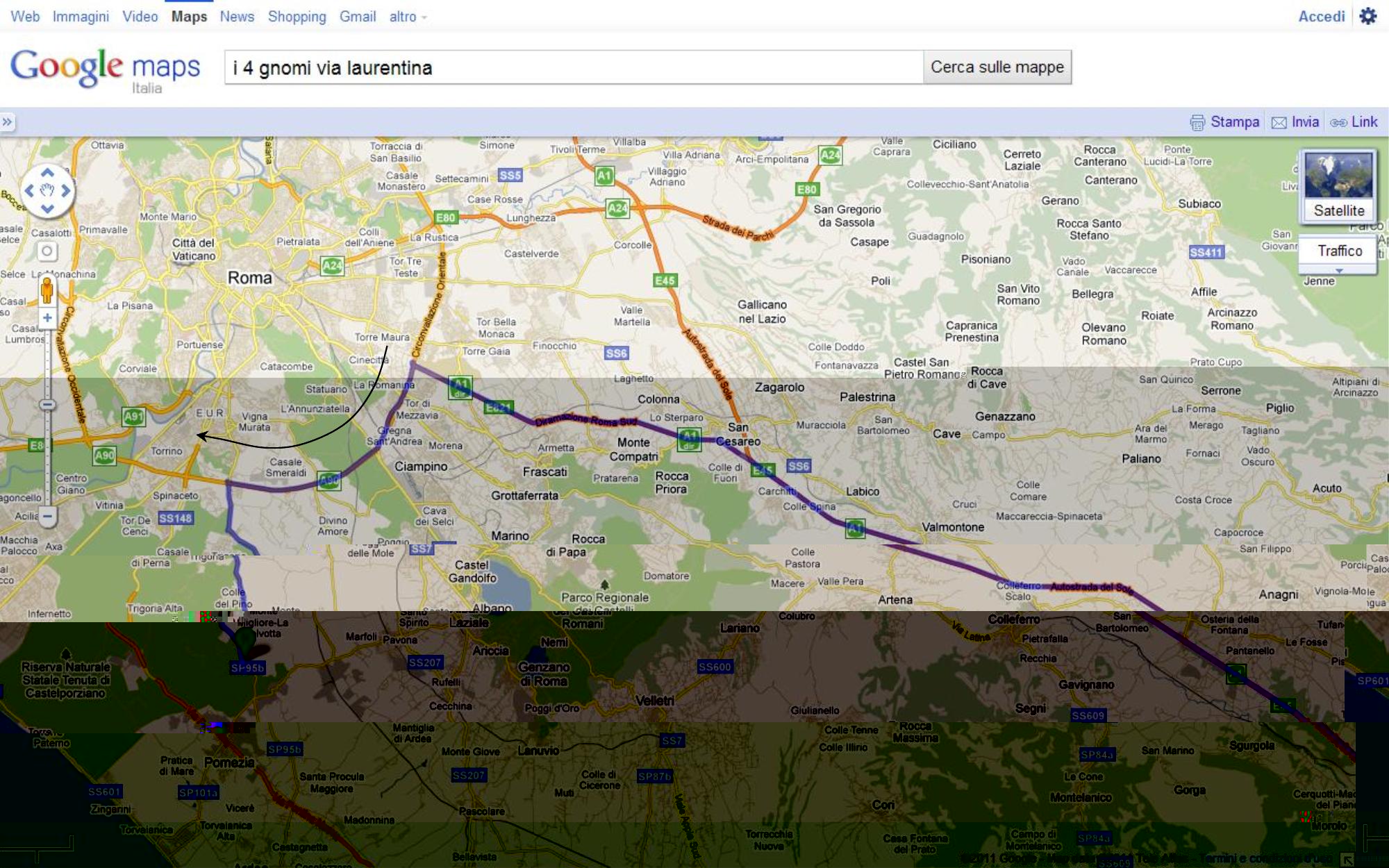
Task: Click the "Frascati" town label
Action: pos(545,472)
